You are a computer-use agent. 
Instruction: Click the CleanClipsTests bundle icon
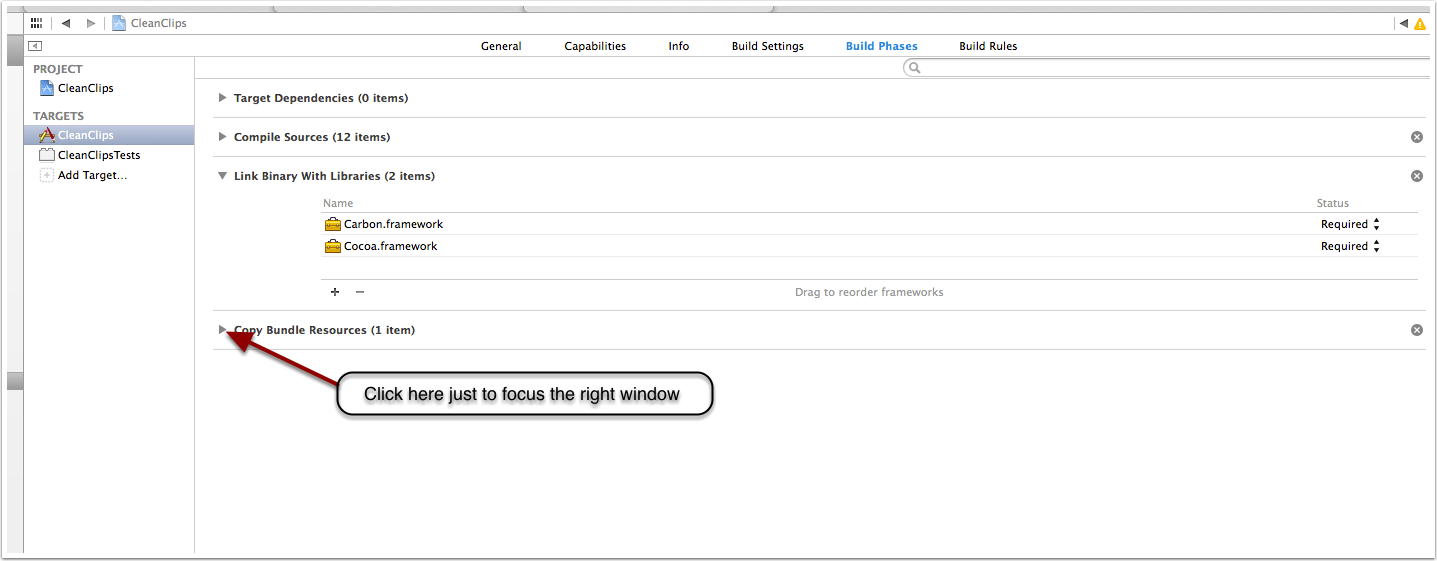click(47, 155)
